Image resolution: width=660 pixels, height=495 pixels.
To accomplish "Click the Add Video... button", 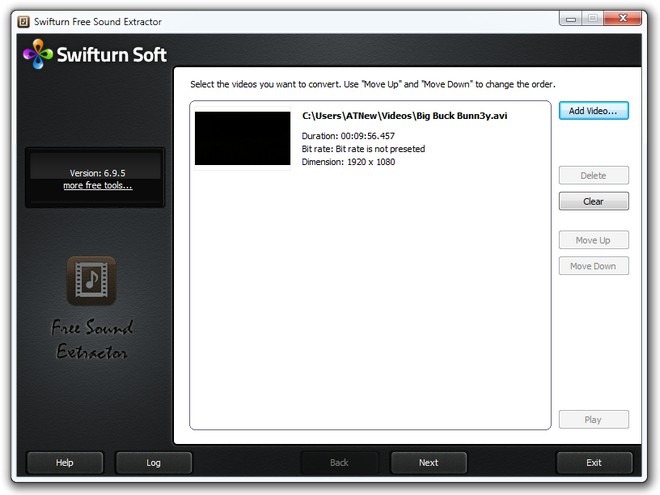I will pyautogui.click(x=593, y=111).
